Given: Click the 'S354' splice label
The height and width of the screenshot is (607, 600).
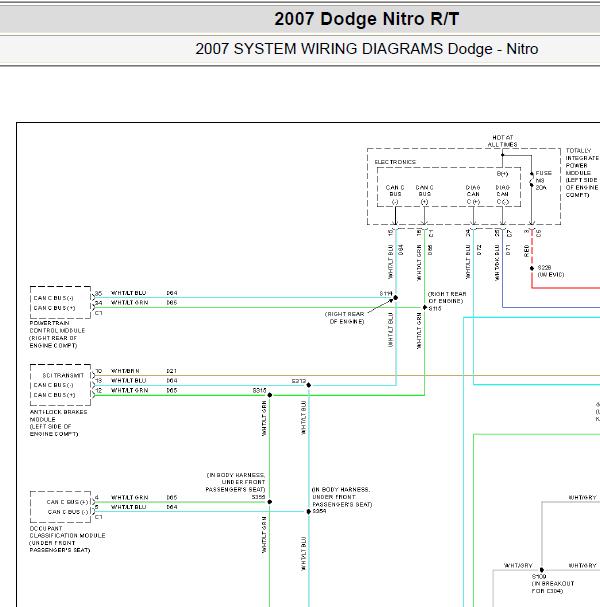Looking at the screenshot, I should (319, 511).
